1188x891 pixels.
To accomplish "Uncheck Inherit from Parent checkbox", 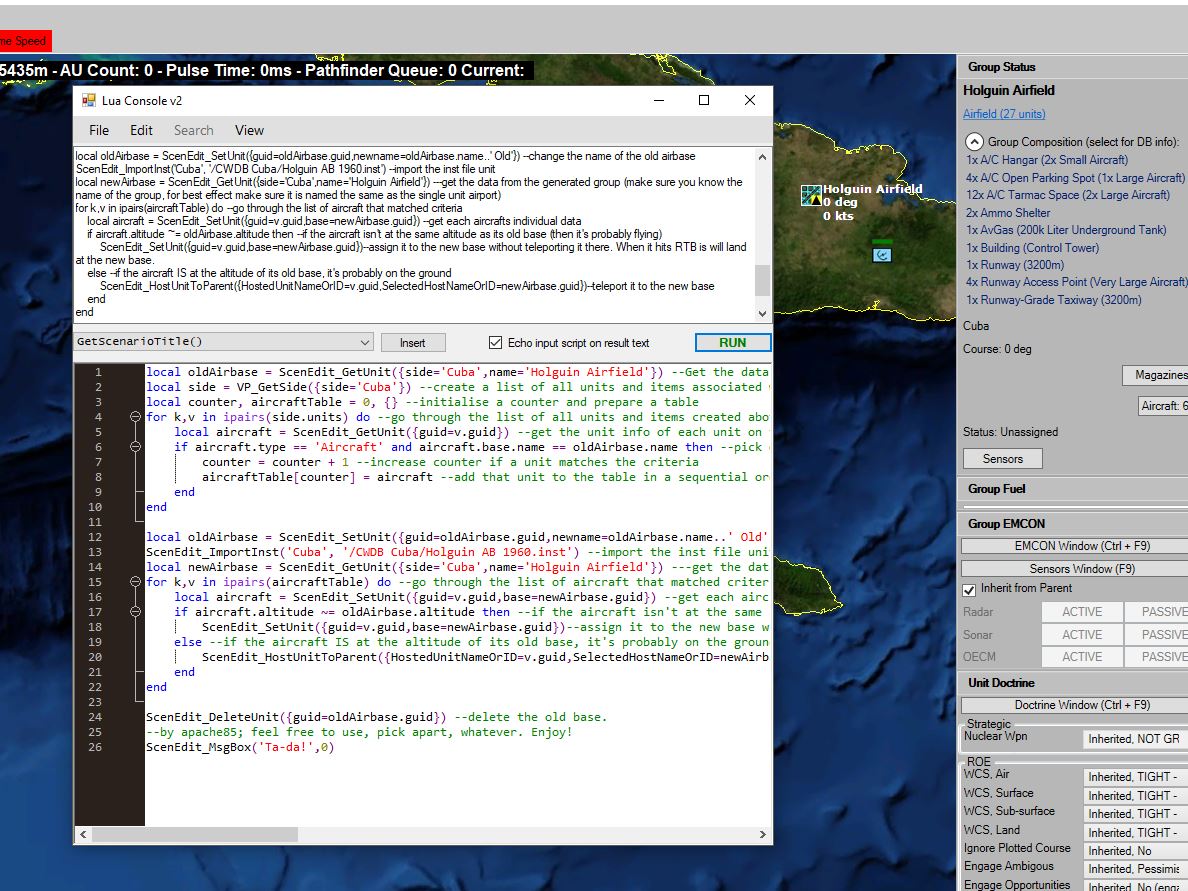I will pyautogui.click(x=969, y=589).
